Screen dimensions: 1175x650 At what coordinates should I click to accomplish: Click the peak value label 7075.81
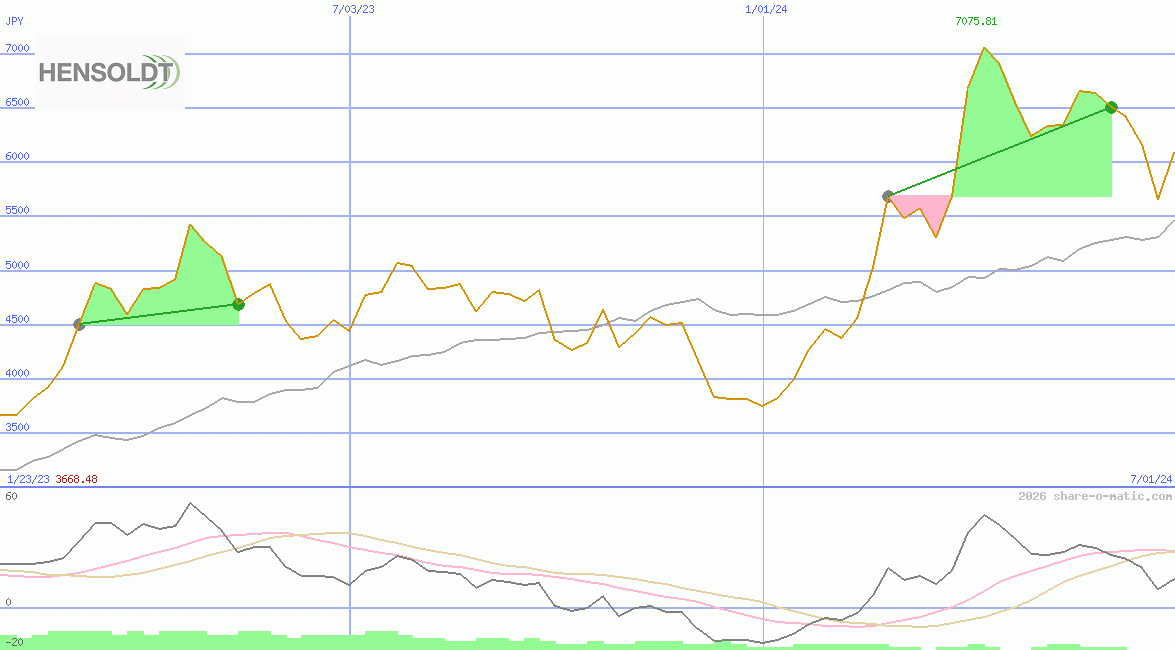[x=976, y=21]
